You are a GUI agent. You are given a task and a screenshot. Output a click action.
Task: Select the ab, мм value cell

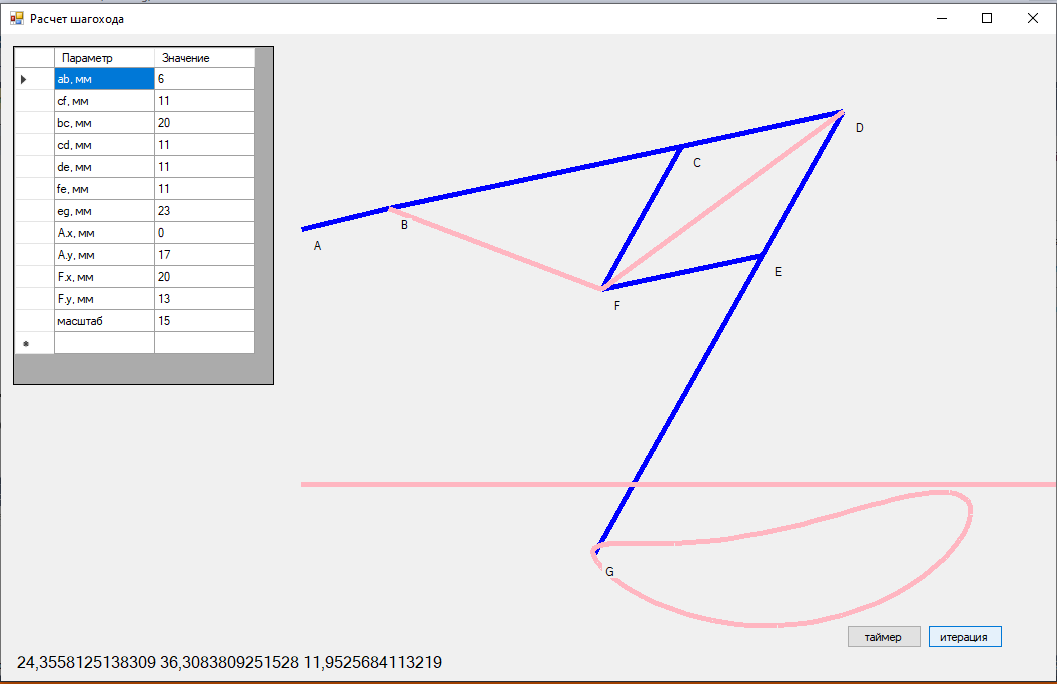(x=204, y=79)
